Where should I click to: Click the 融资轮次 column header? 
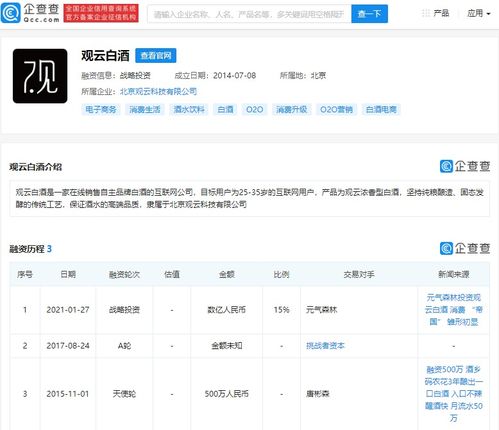124,275
